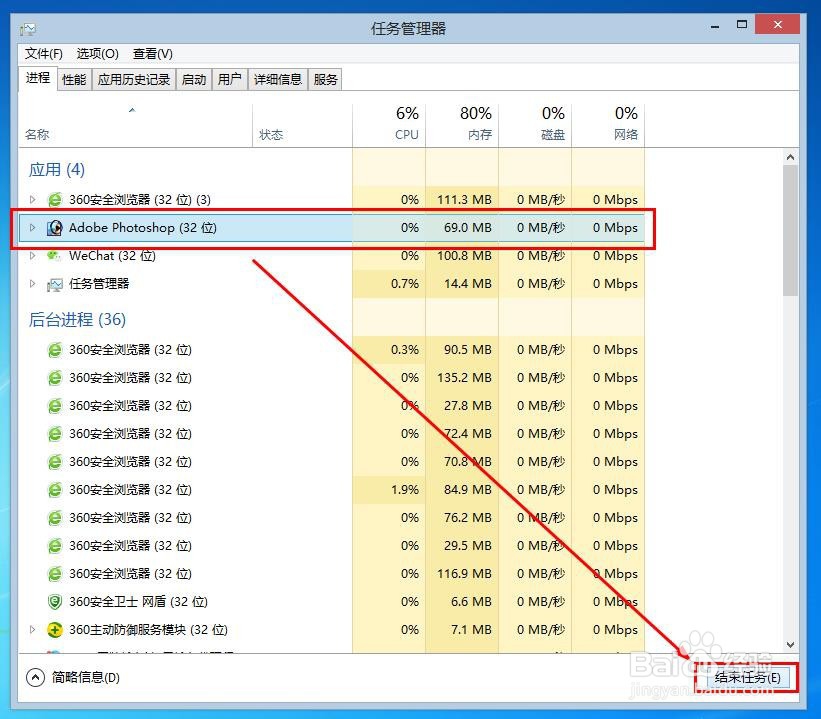Switch to the 详细信息 tab
The width and height of the screenshot is (821, 719).
point(278,80)
